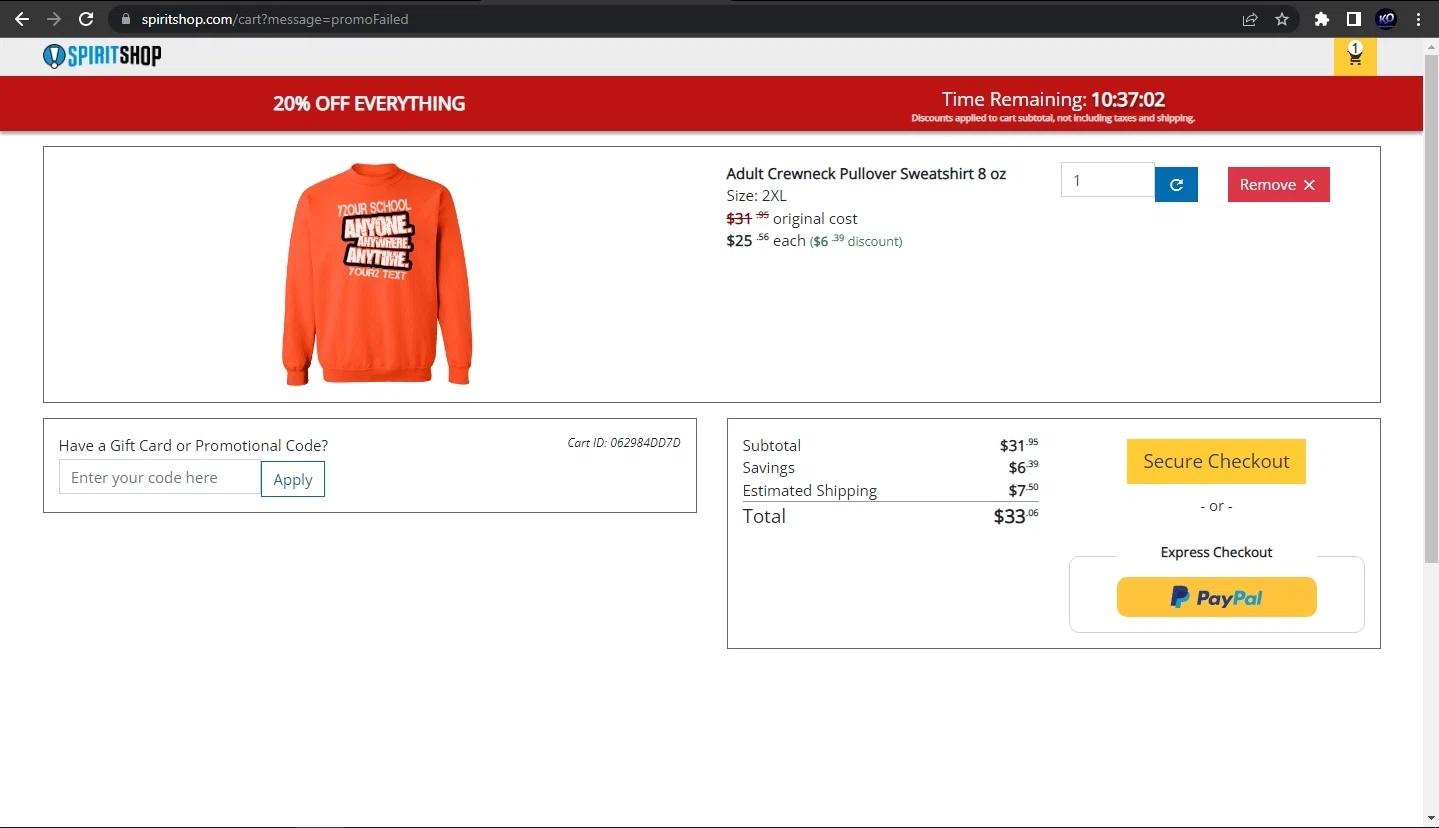Click the Subtotal row label
1439x828 pixels.
point(771,445)
